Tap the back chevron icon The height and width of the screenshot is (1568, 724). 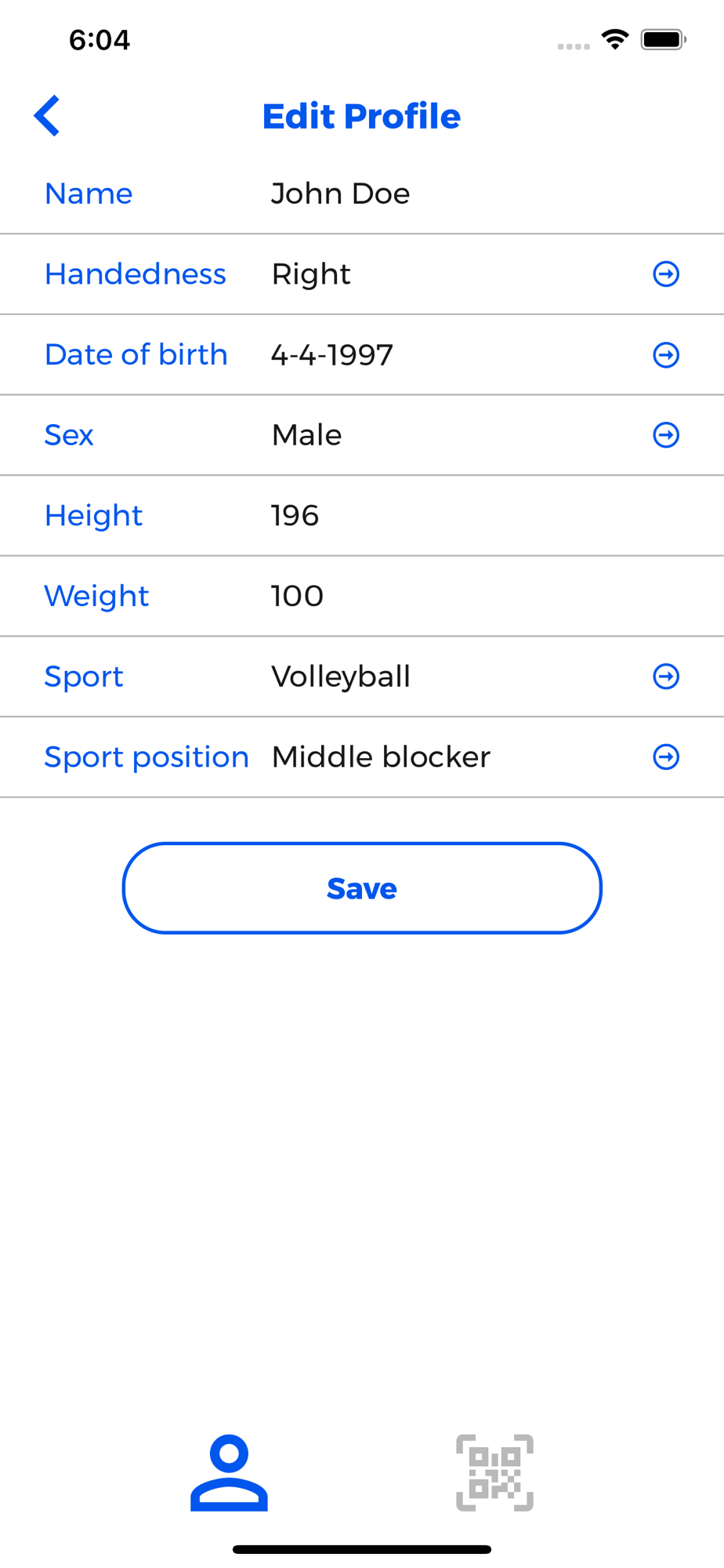pyautogui.click(x=47, y=116)
